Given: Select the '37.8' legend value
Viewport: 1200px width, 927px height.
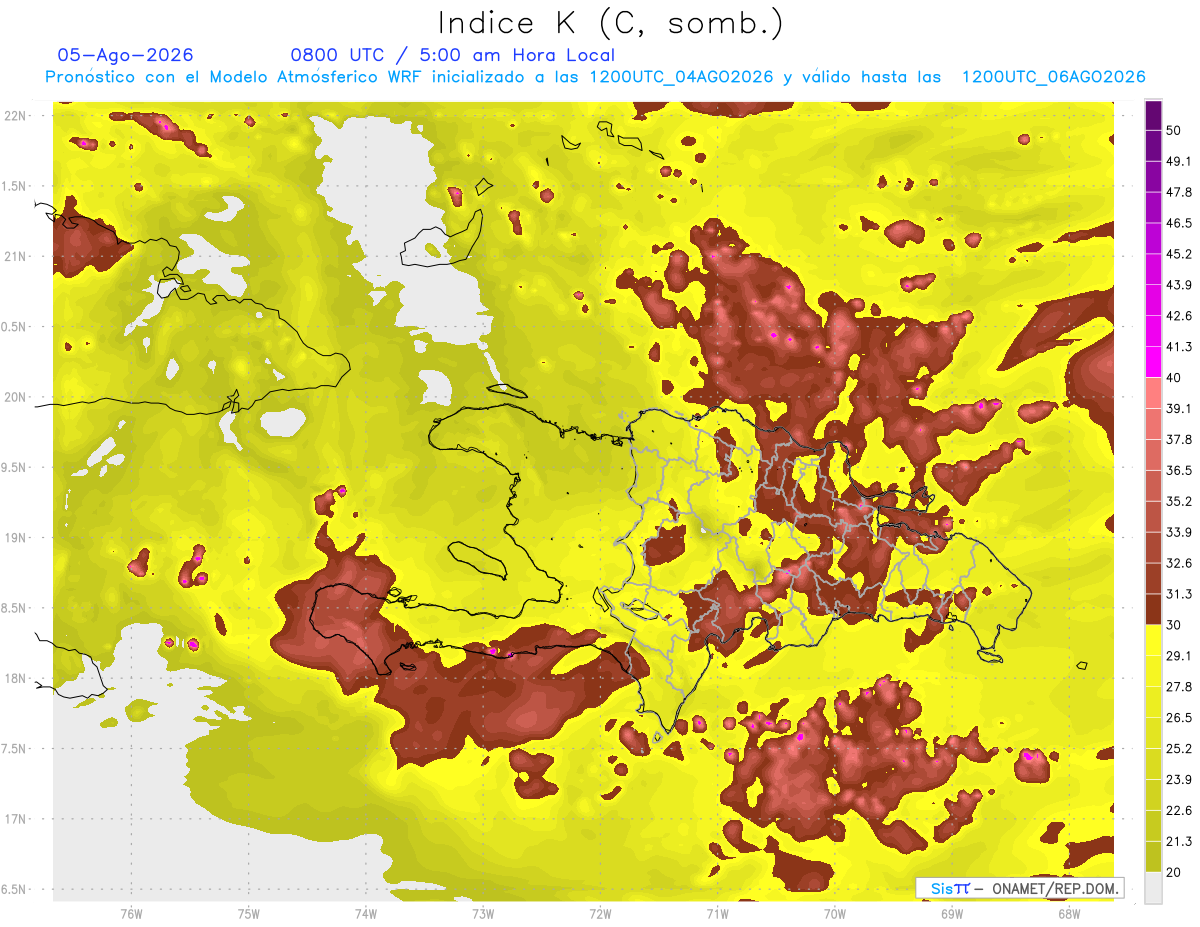Looking at the screenshot, I should pos(1178,439).
